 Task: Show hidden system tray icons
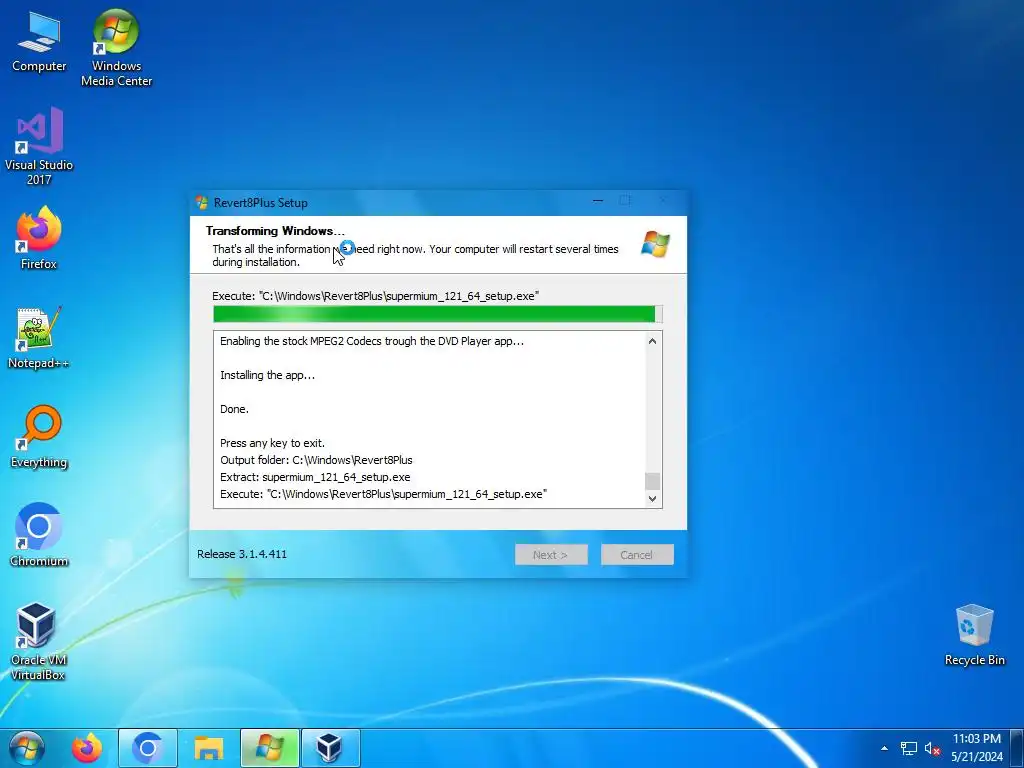point(884,748)
